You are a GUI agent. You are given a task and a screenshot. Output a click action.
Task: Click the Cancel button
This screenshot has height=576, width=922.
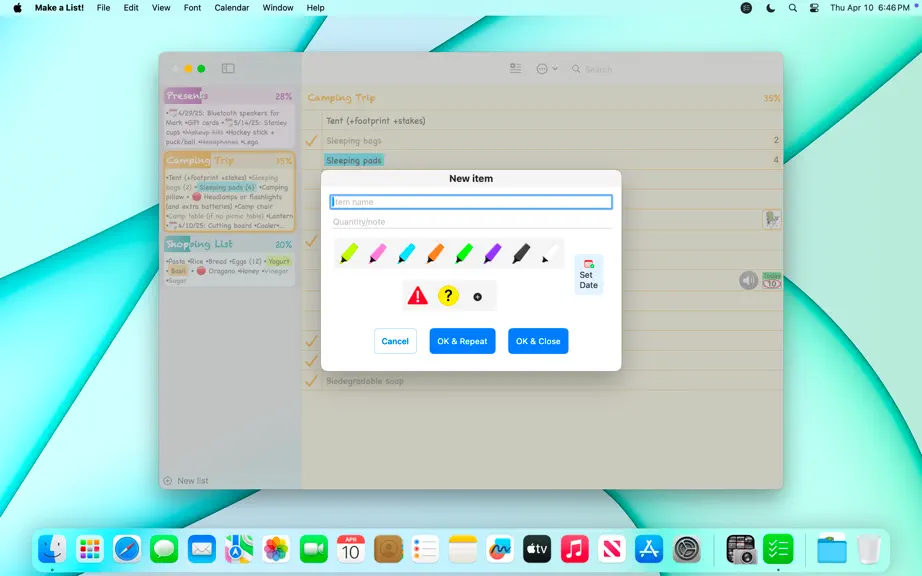click(395, 341)
